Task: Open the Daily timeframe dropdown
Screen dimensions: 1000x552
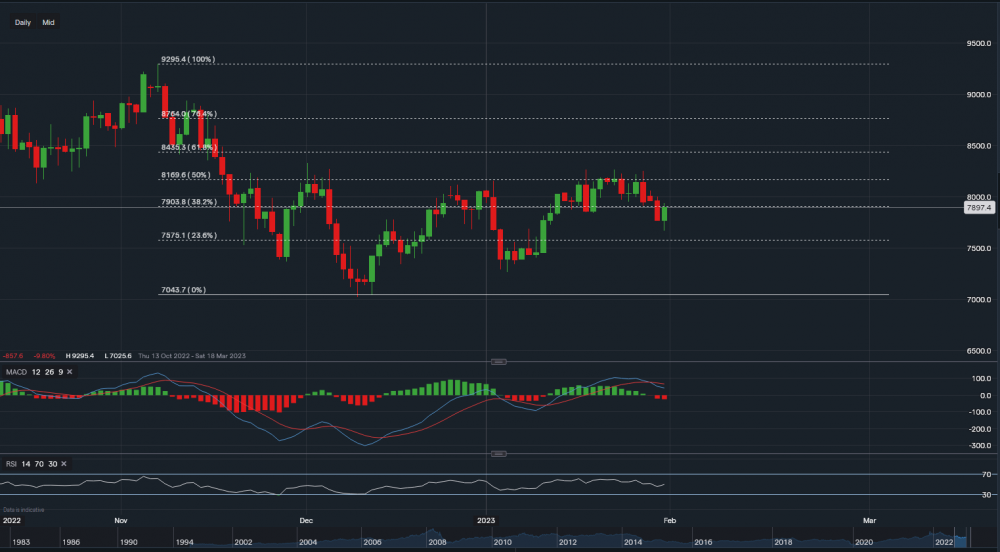Action: click(x=23, y=22)
